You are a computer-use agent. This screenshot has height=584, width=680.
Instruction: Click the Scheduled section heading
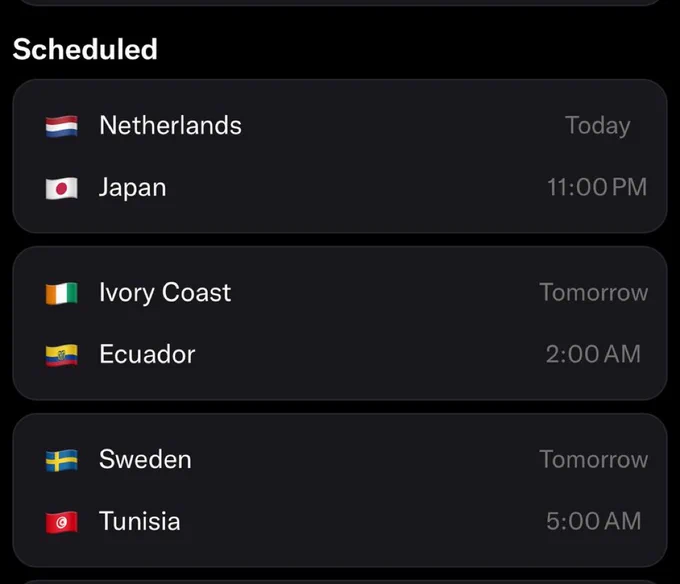tap(85, 49)
